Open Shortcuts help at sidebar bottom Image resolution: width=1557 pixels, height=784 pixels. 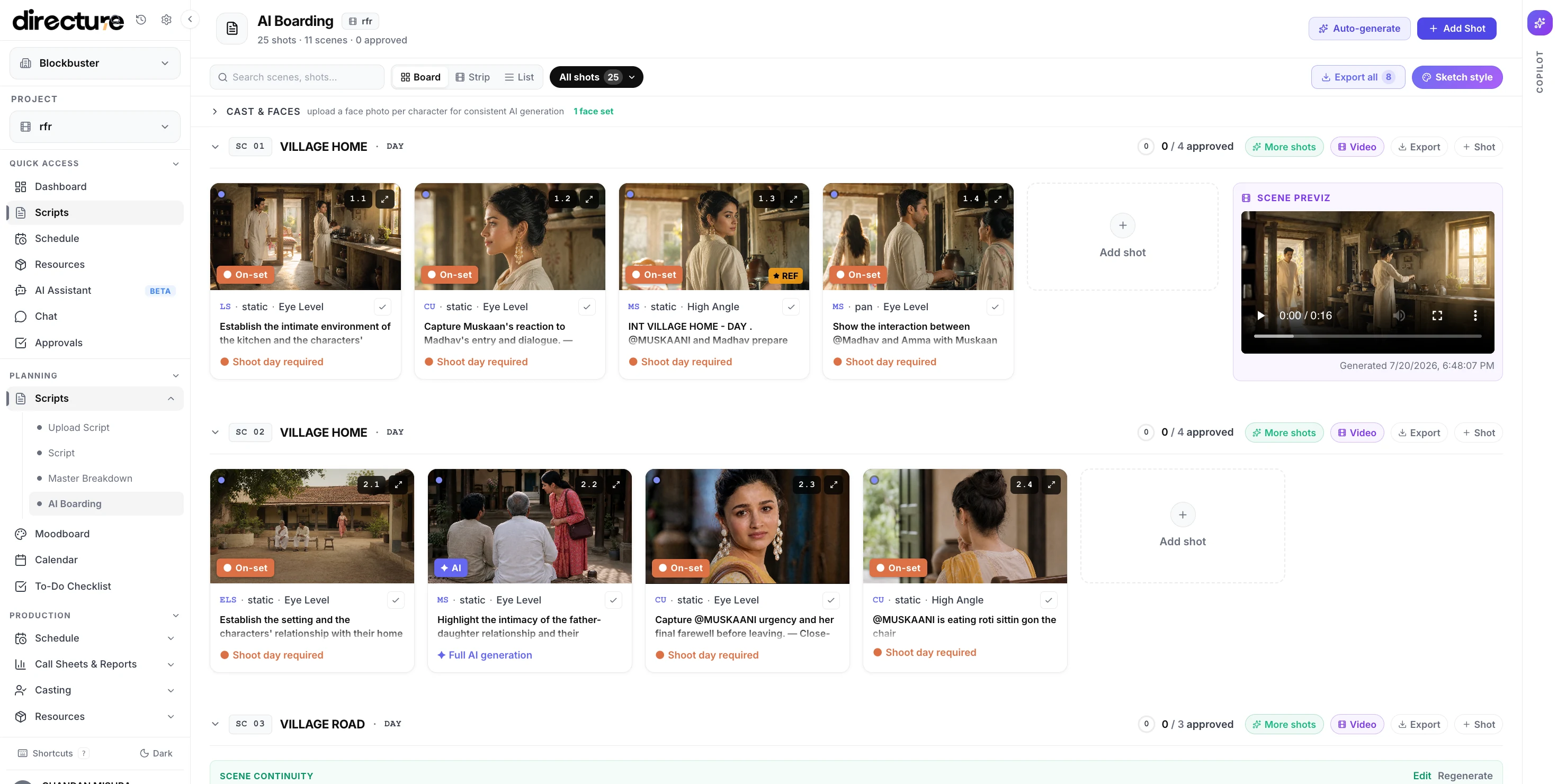coord(52,753)
